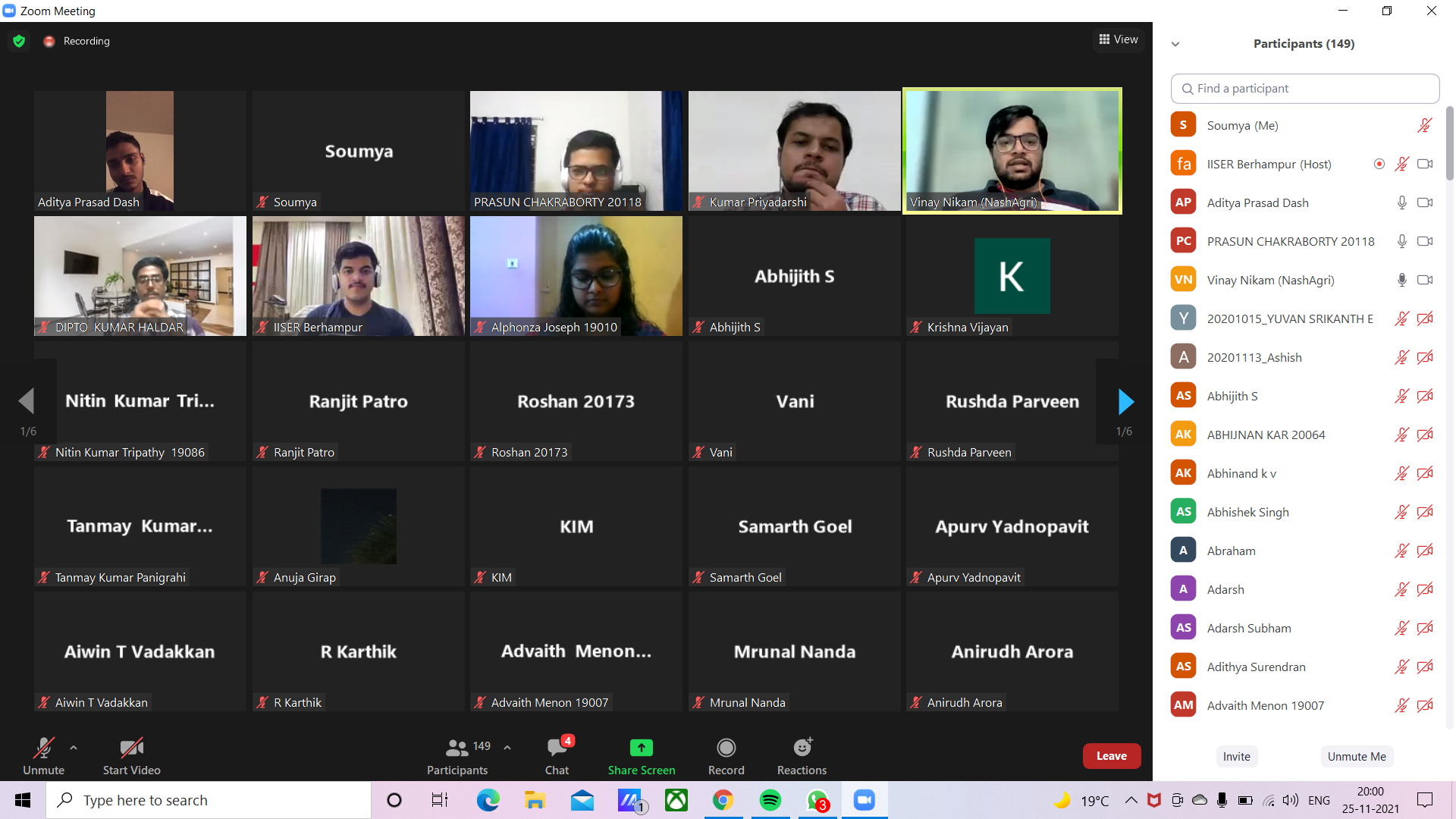Viewport: 1456px width, 819px height.
Task: Unmute microphone from the bottom toolbar
Action: click(43, 756)
